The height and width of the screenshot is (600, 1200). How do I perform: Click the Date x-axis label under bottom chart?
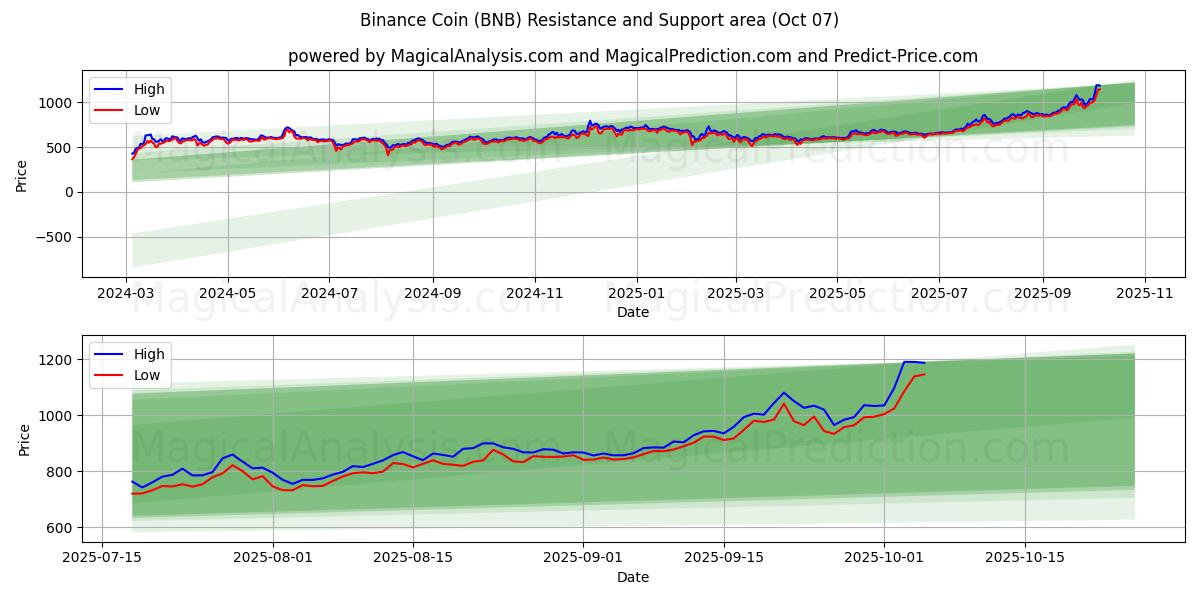(x=632, y=578)
